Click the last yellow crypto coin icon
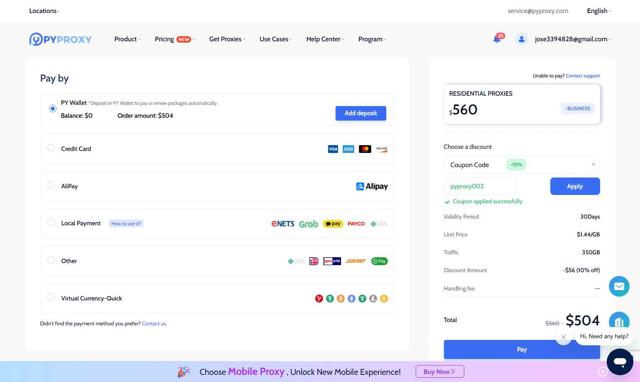640x382 pixels. pos(384,299)
